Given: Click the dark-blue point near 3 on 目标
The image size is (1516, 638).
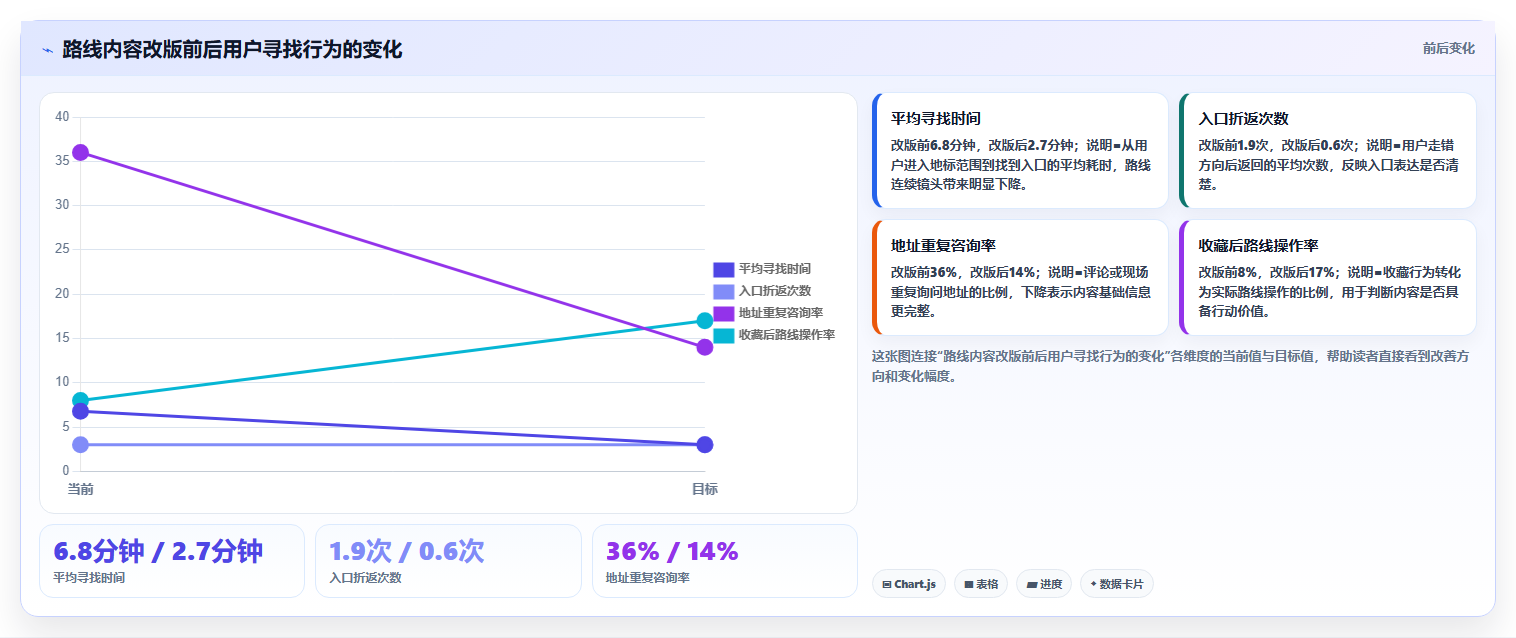Looking at the screenshot, I should point(705,445).
